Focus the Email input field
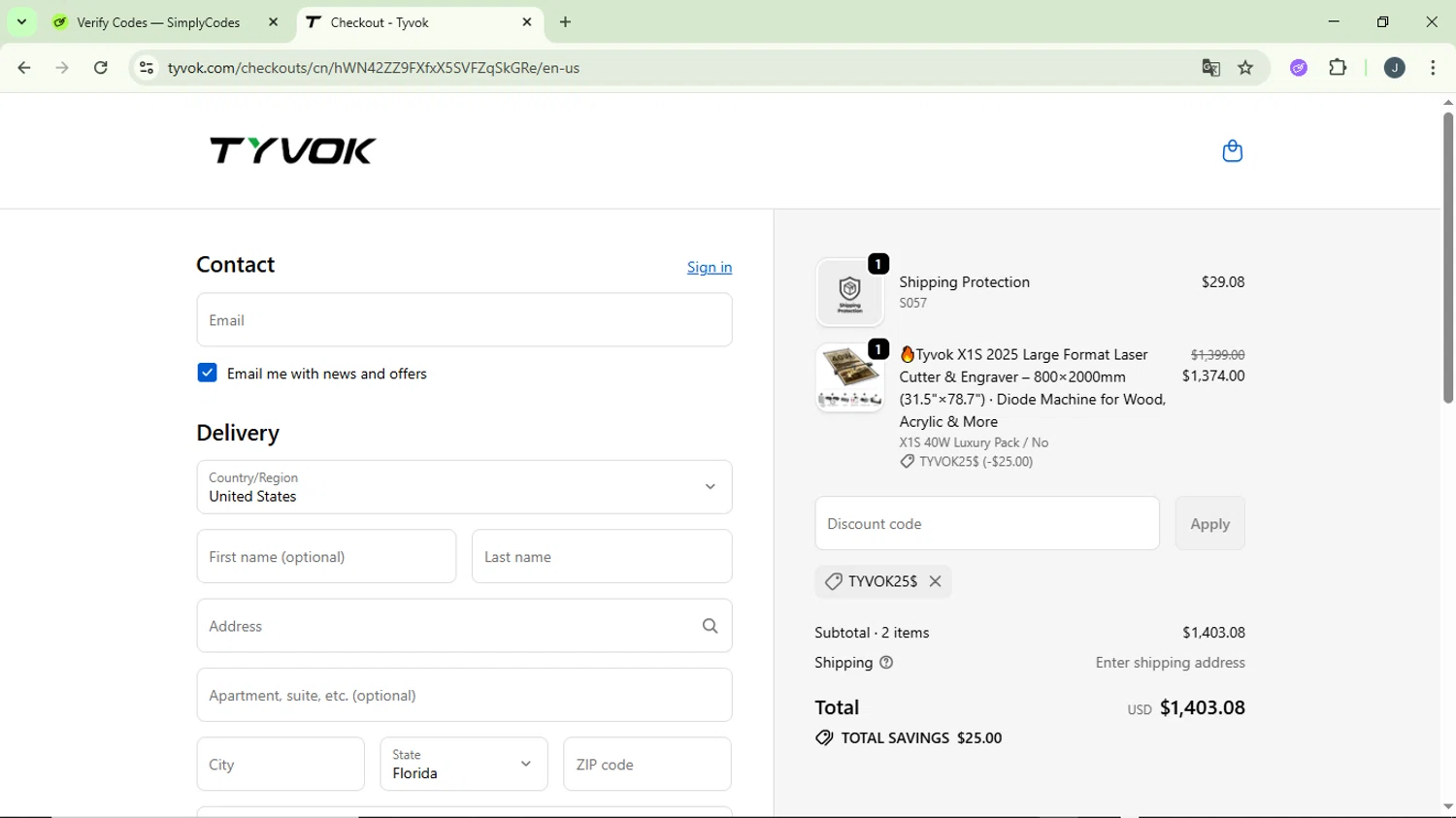Screen dimensions: 1456x818 click(464, 320)
